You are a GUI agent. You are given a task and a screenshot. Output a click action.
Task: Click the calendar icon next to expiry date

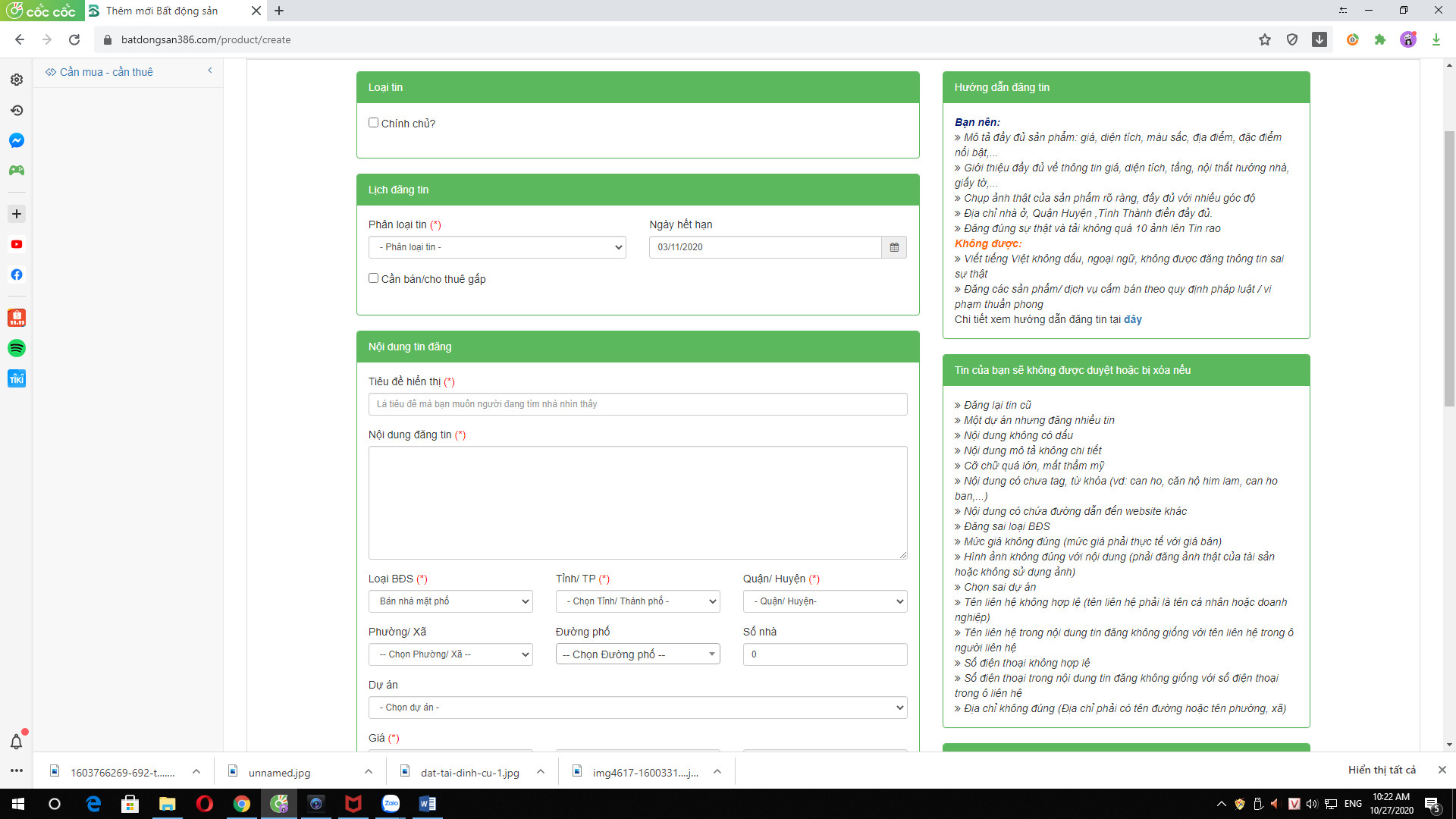click(894, 247)
